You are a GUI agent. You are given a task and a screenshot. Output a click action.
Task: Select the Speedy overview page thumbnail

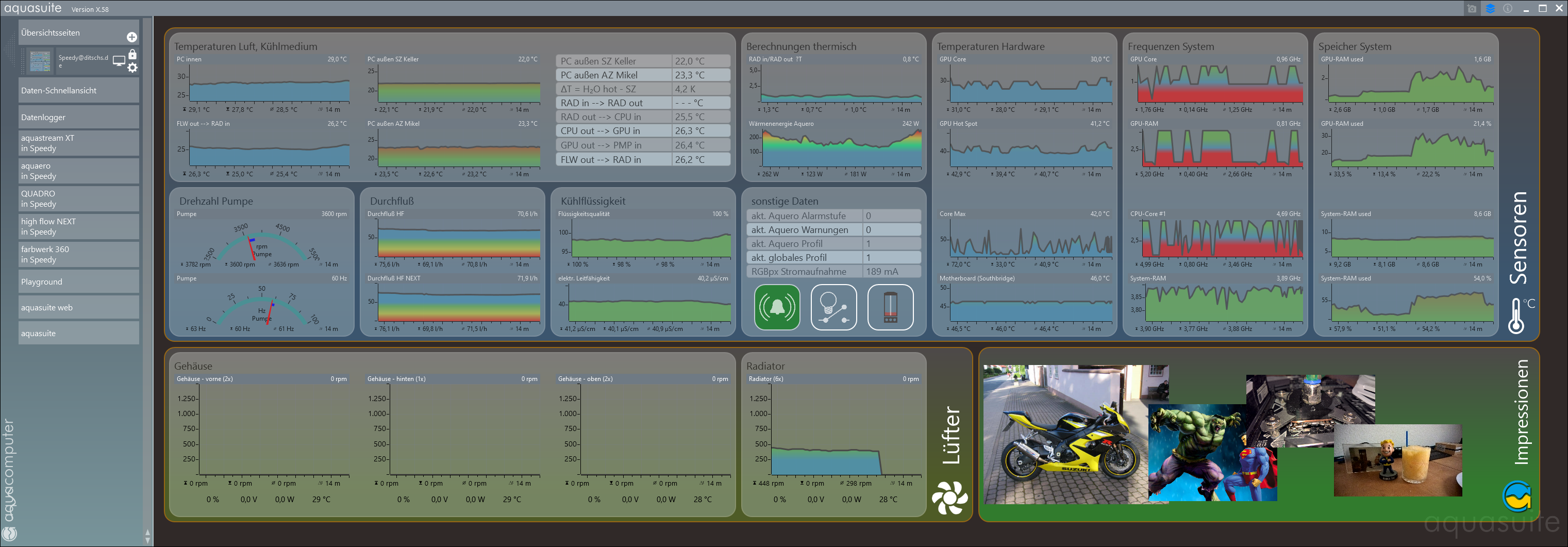(x=40, y=61)
